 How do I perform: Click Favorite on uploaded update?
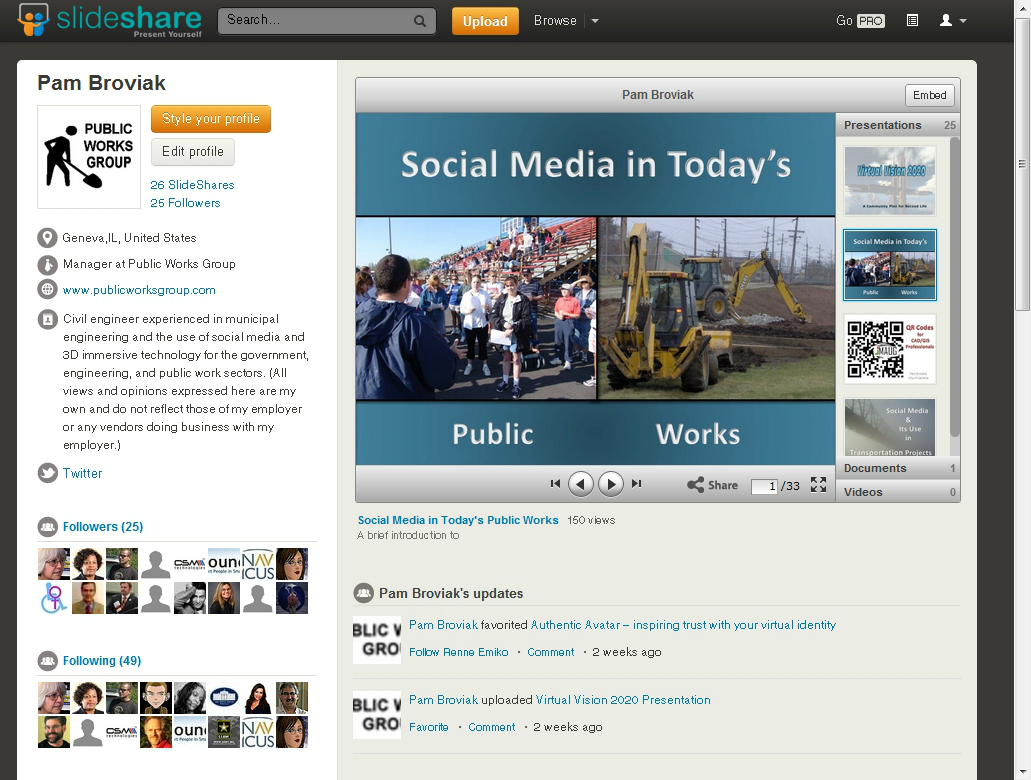click(x=429, y=727)
